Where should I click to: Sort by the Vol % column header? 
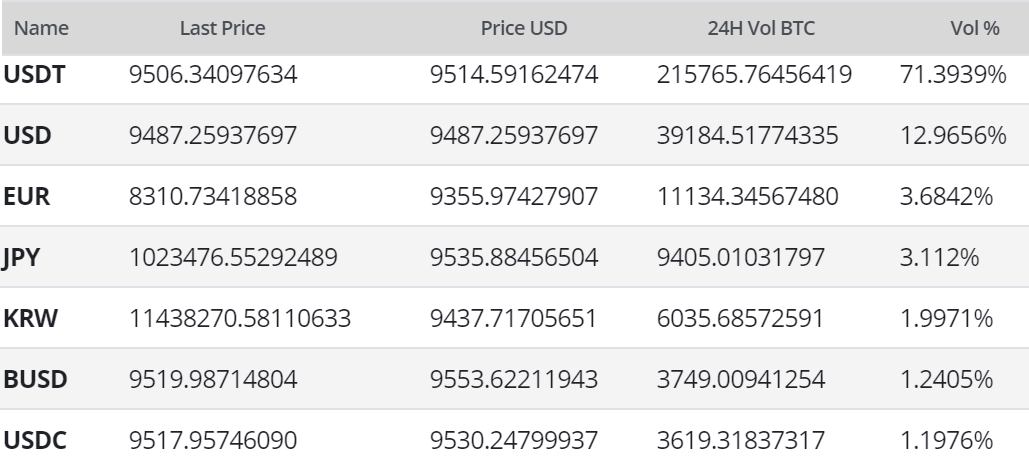[975, 28]
